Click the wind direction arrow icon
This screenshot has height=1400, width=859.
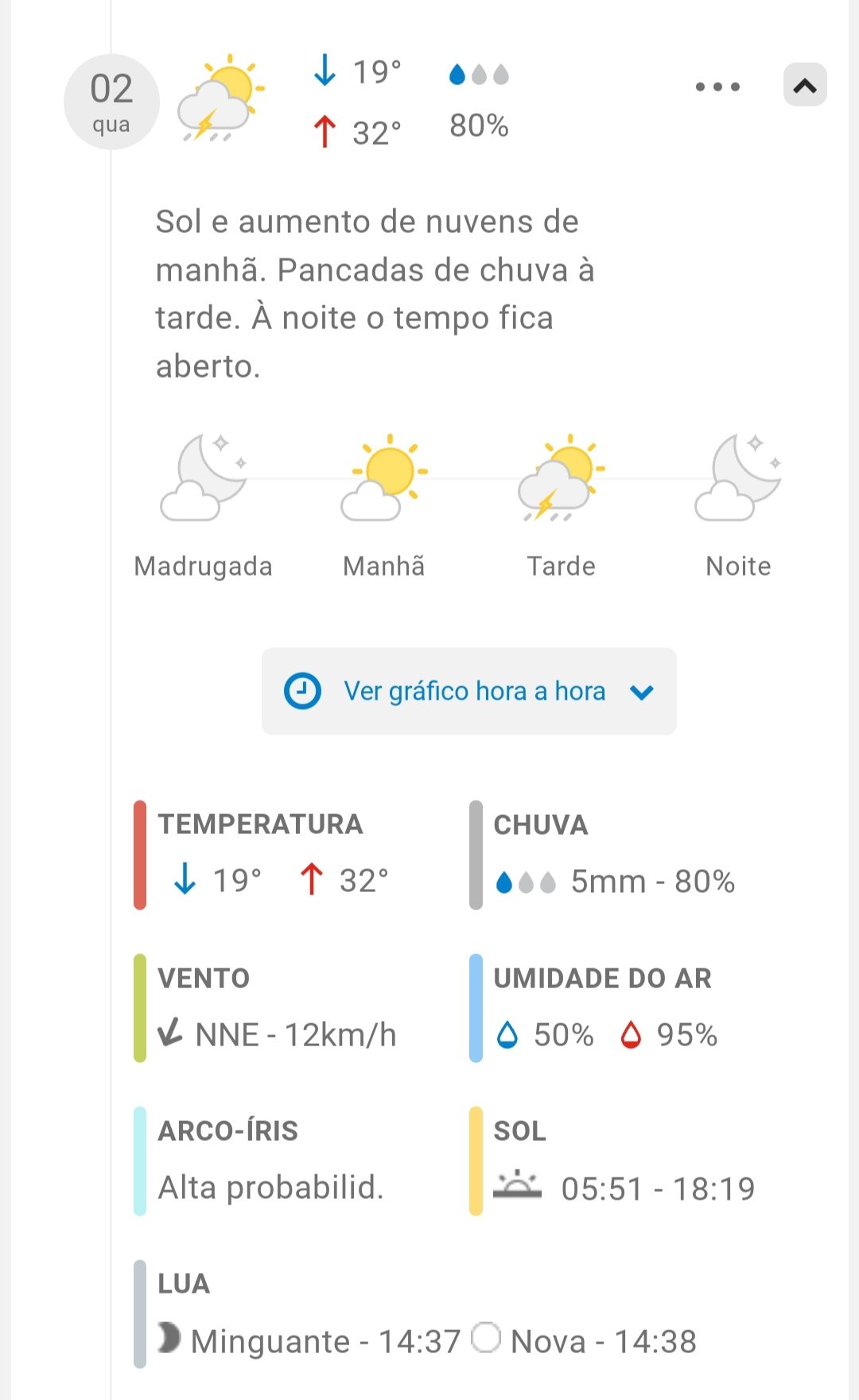[x=170, y=1033]
